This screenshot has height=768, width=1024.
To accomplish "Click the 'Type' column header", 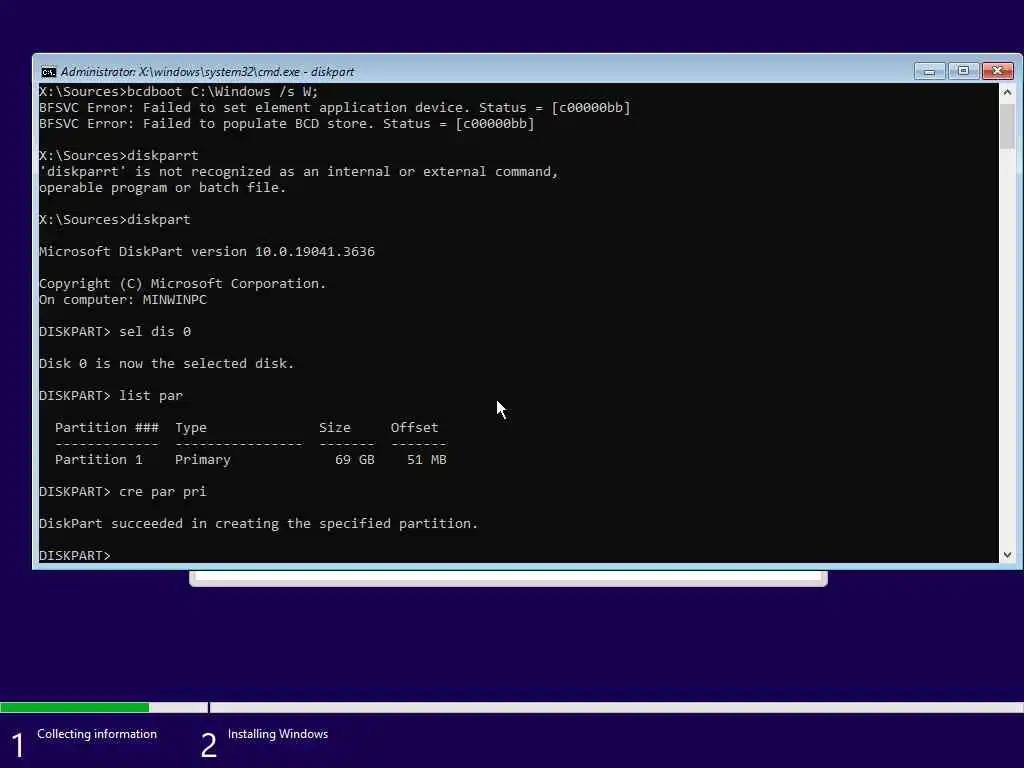I will point(191,428).
